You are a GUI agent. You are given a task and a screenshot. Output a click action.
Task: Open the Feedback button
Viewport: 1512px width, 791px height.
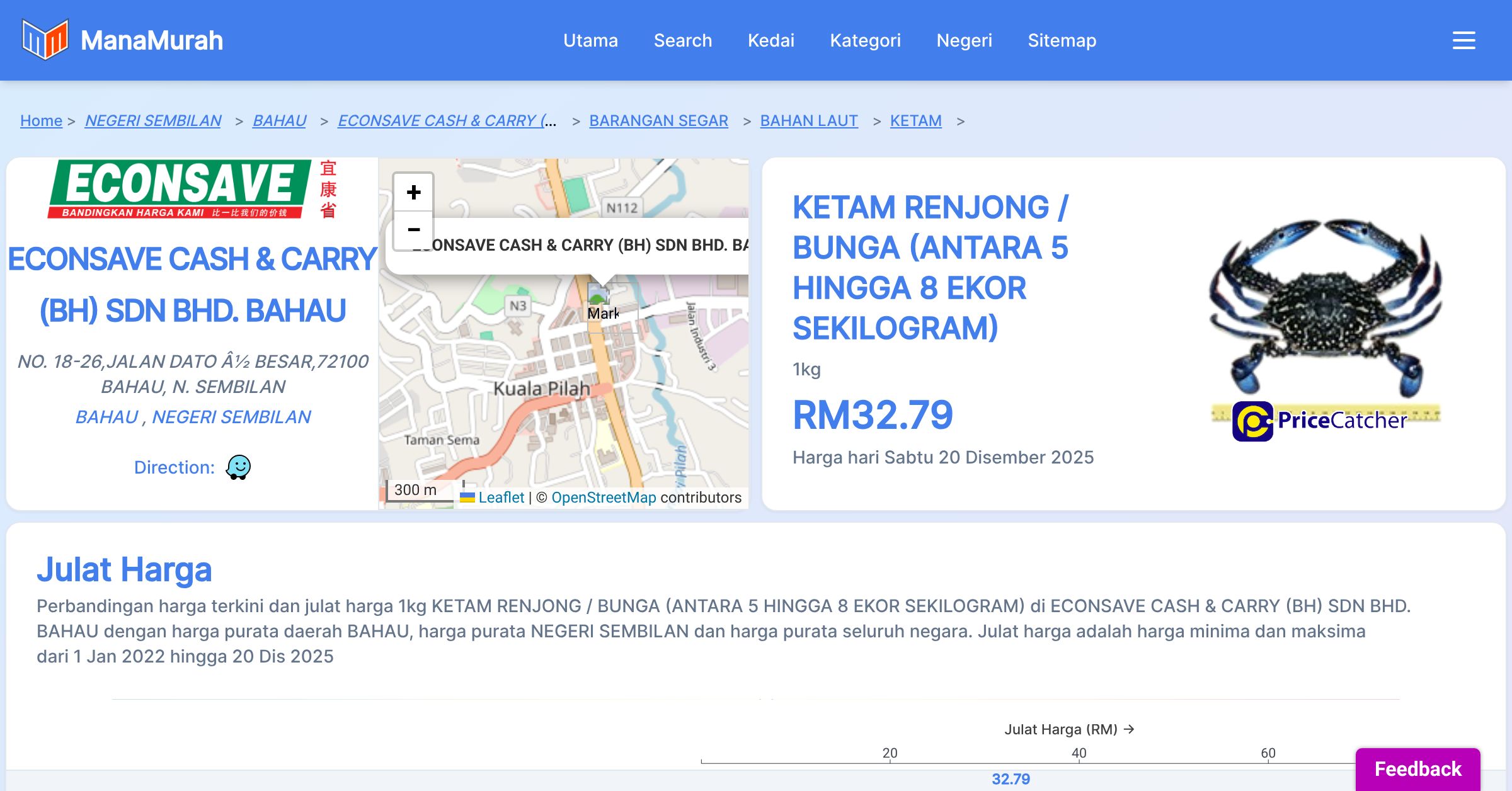[1417, 769]
